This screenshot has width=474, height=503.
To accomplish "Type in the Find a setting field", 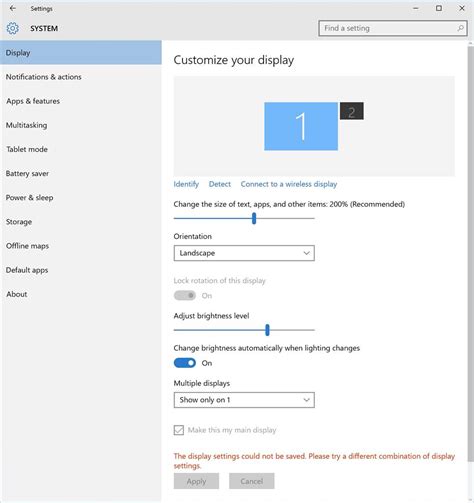I will pos(393,28).
